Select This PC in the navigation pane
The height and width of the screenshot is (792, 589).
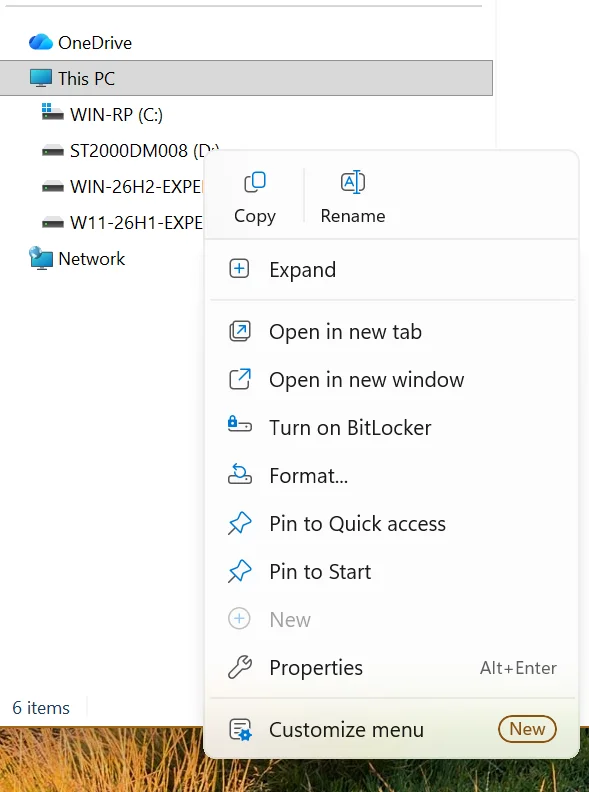[x=246, y=78]
